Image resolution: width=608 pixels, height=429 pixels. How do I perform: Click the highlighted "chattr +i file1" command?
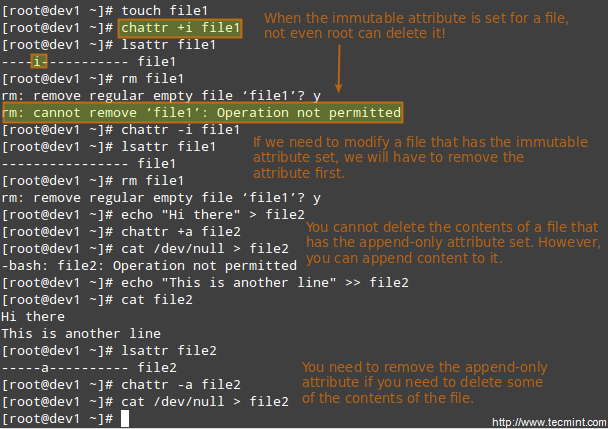click(180, 27)
